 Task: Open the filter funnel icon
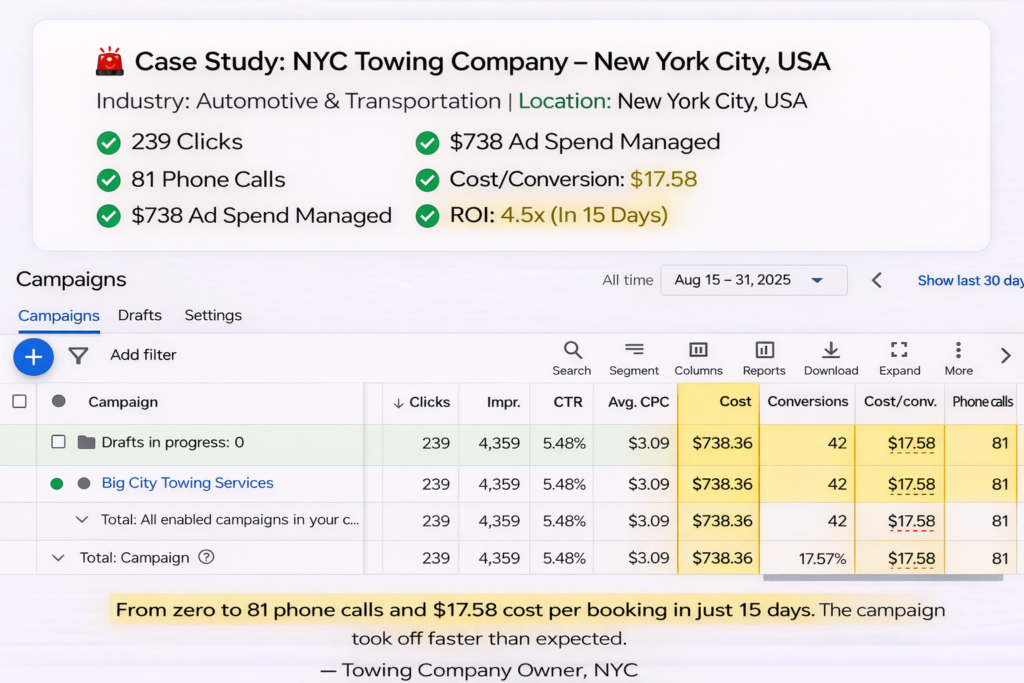pyautogui.click(x=78, y=355)
